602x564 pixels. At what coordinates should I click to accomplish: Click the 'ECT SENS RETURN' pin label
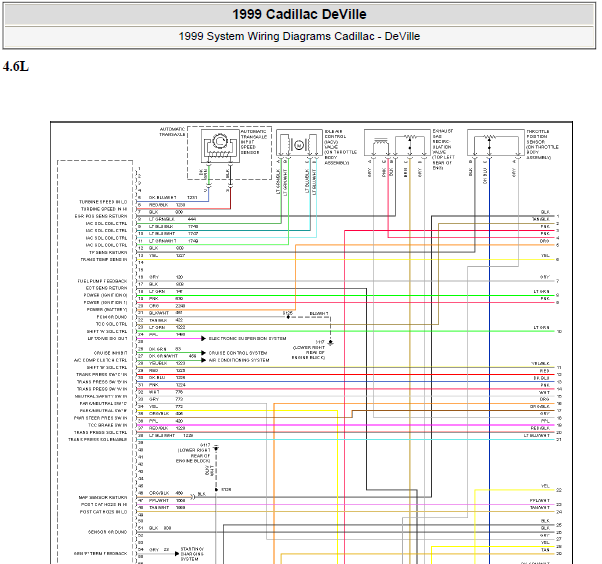pos(106,288)
